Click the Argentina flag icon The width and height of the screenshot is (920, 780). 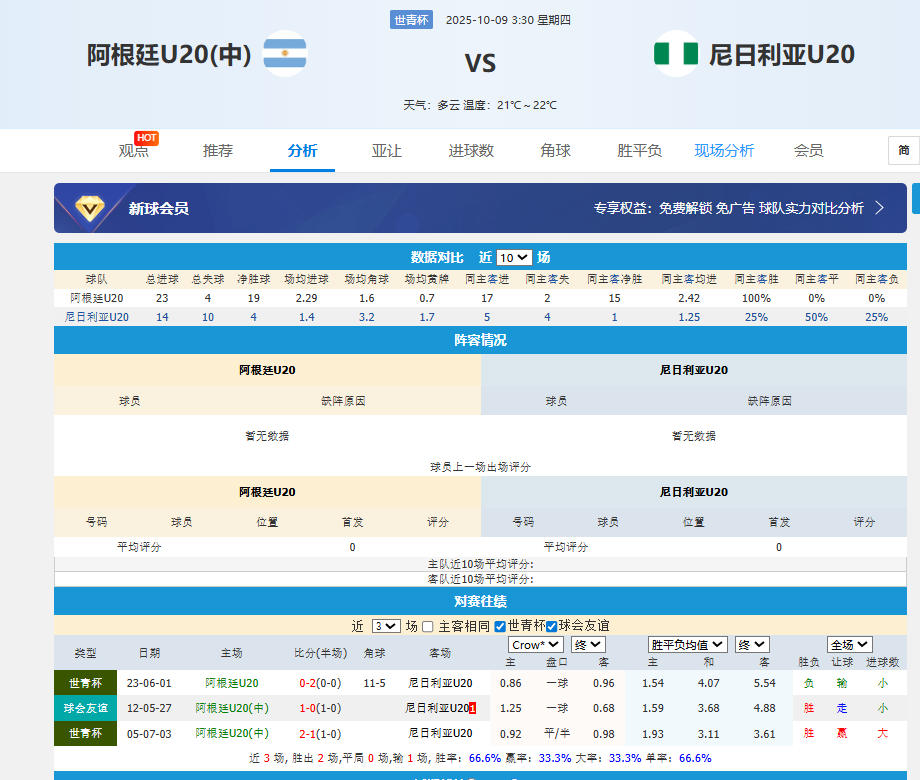285,54
